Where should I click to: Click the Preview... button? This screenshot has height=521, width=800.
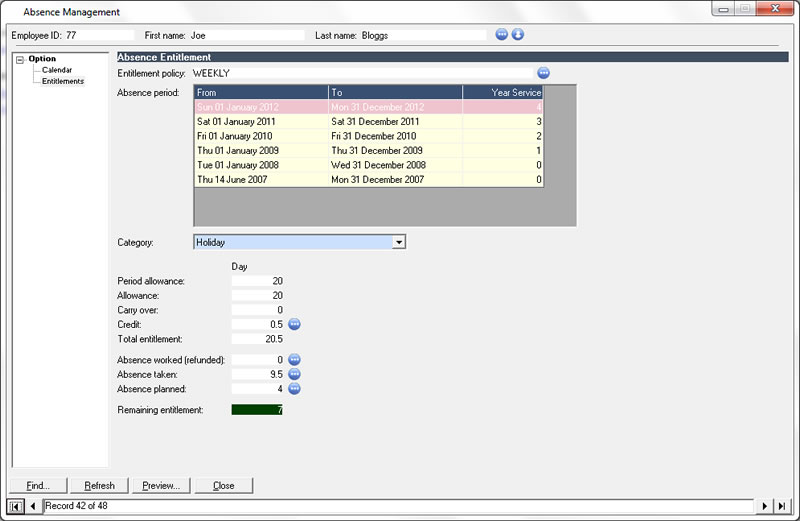click(161, 486)
